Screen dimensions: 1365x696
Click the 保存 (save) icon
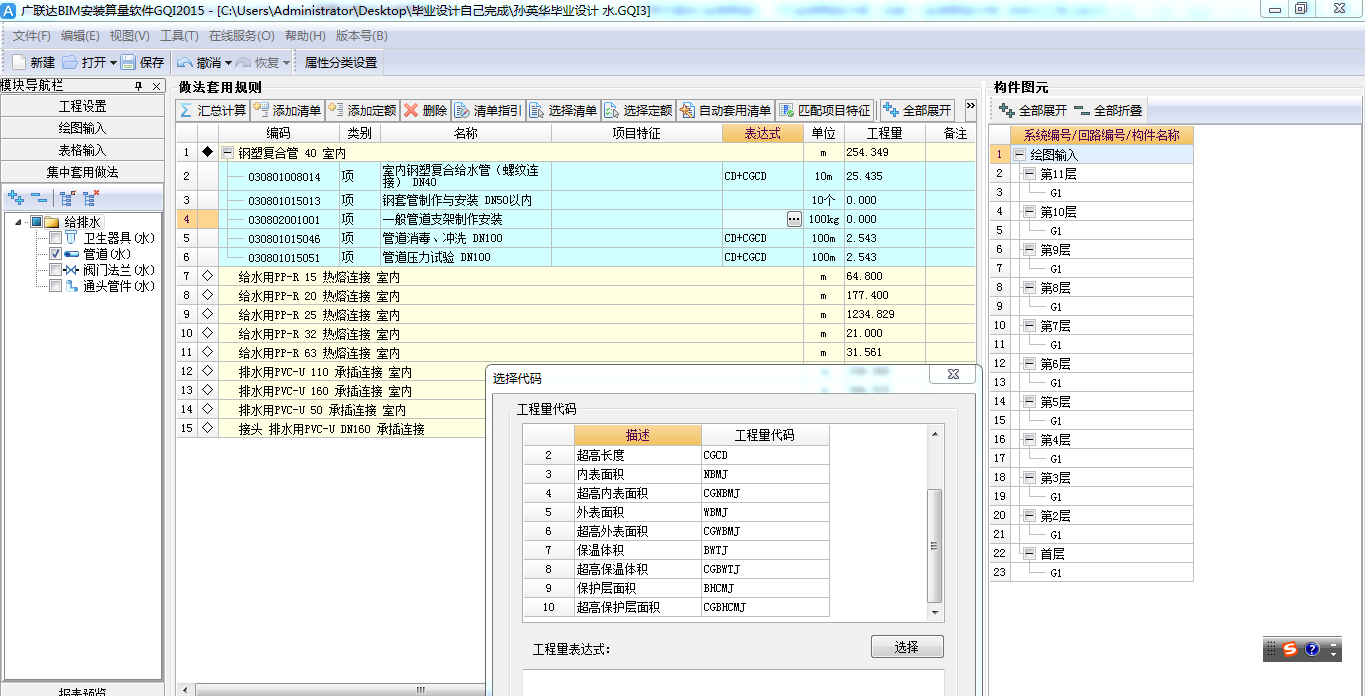(128, 62)
